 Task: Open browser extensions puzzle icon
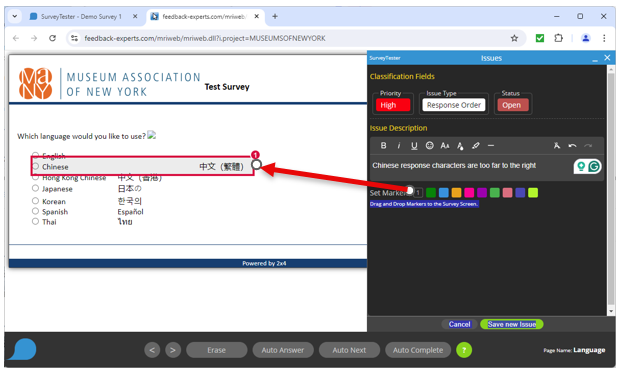[558, 38]
